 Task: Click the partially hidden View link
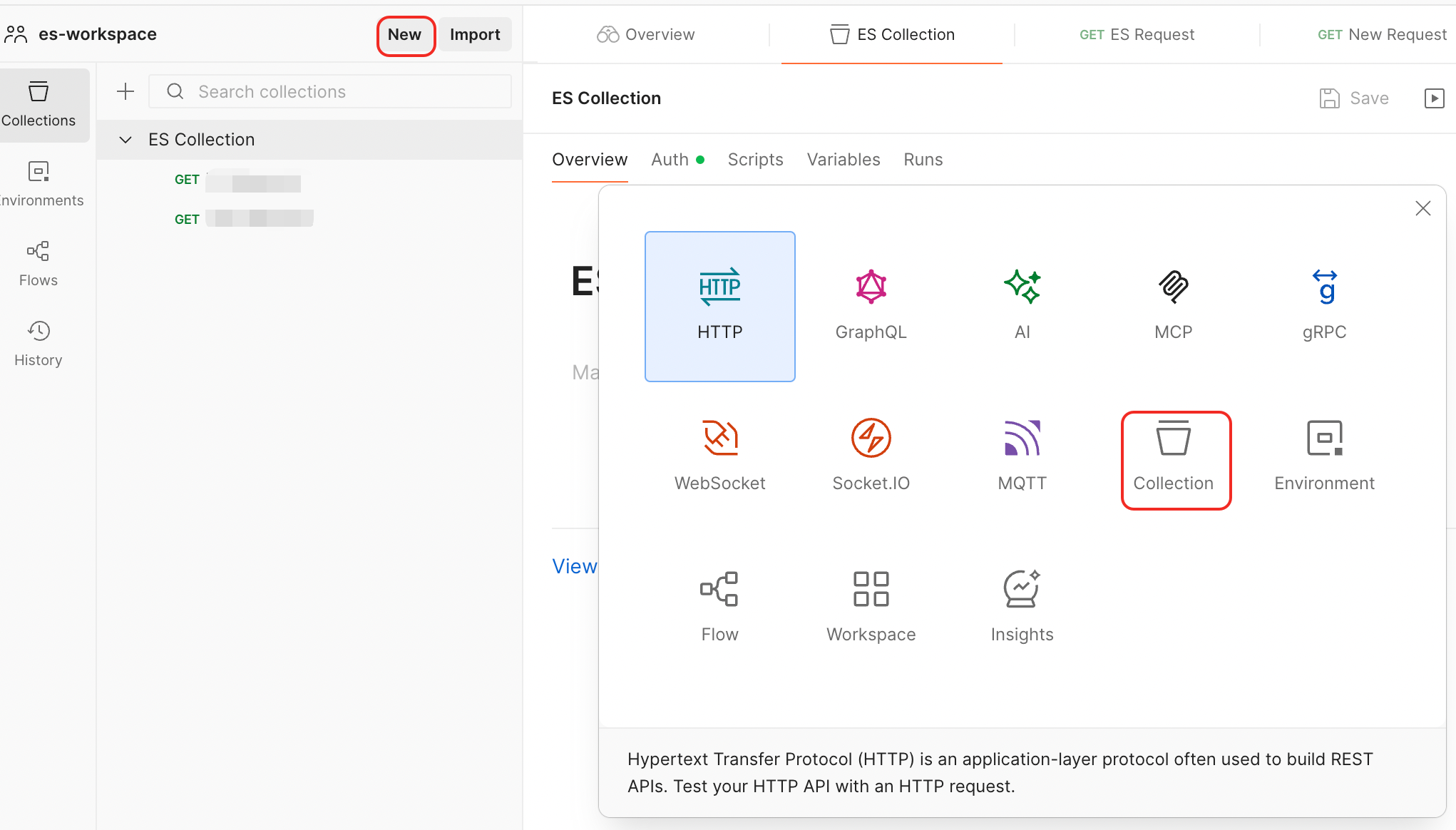pyautogui.click(x=575, y=566)
